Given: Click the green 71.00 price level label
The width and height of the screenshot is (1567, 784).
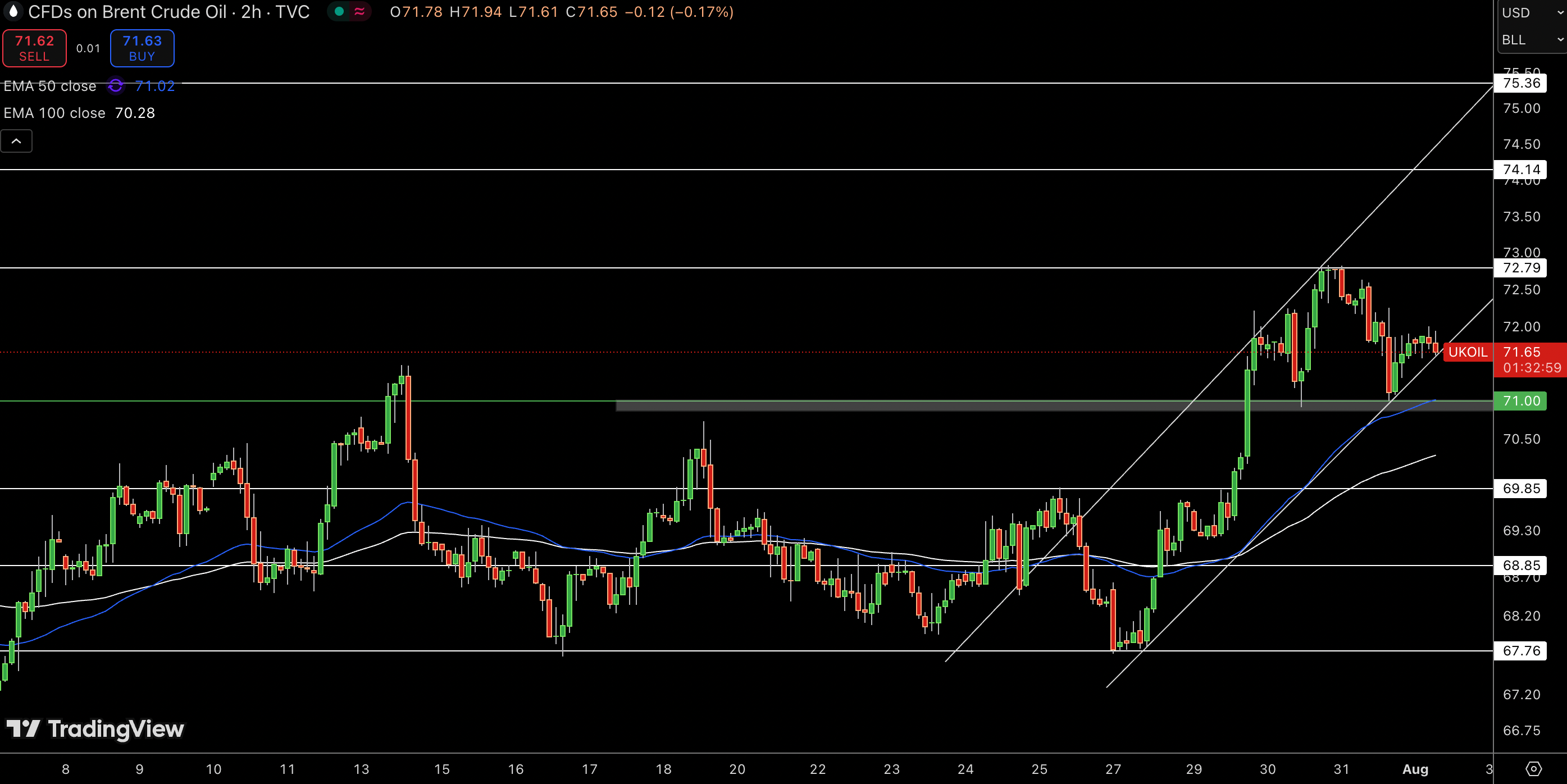Looking at the screenshot, I should [1520, 402].
